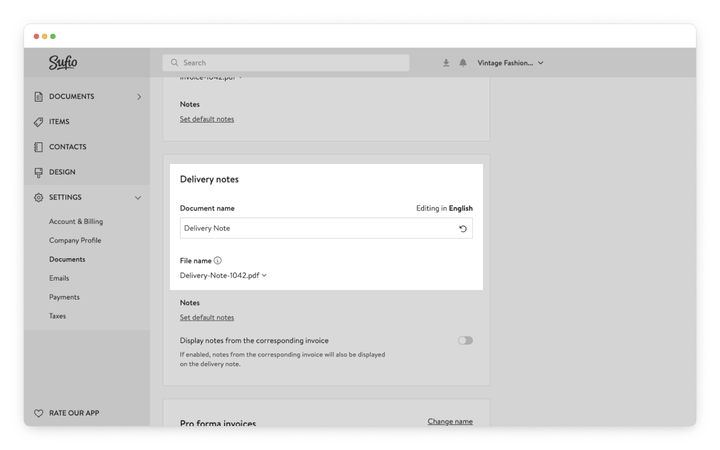
Task: Click Set default notes in Delivery notes
Action: coord(207,317)
